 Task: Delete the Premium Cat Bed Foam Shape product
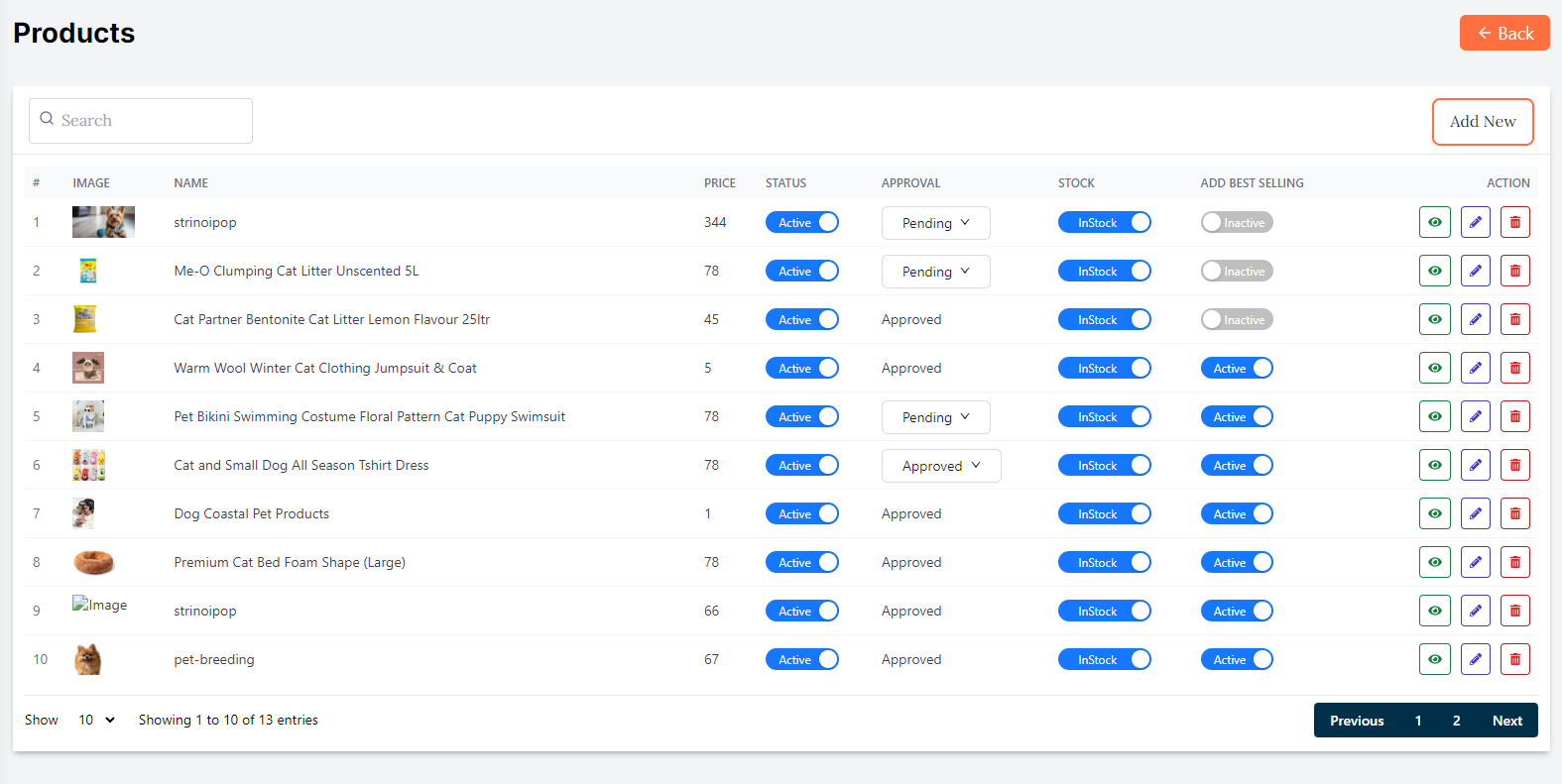[1514, 562]
